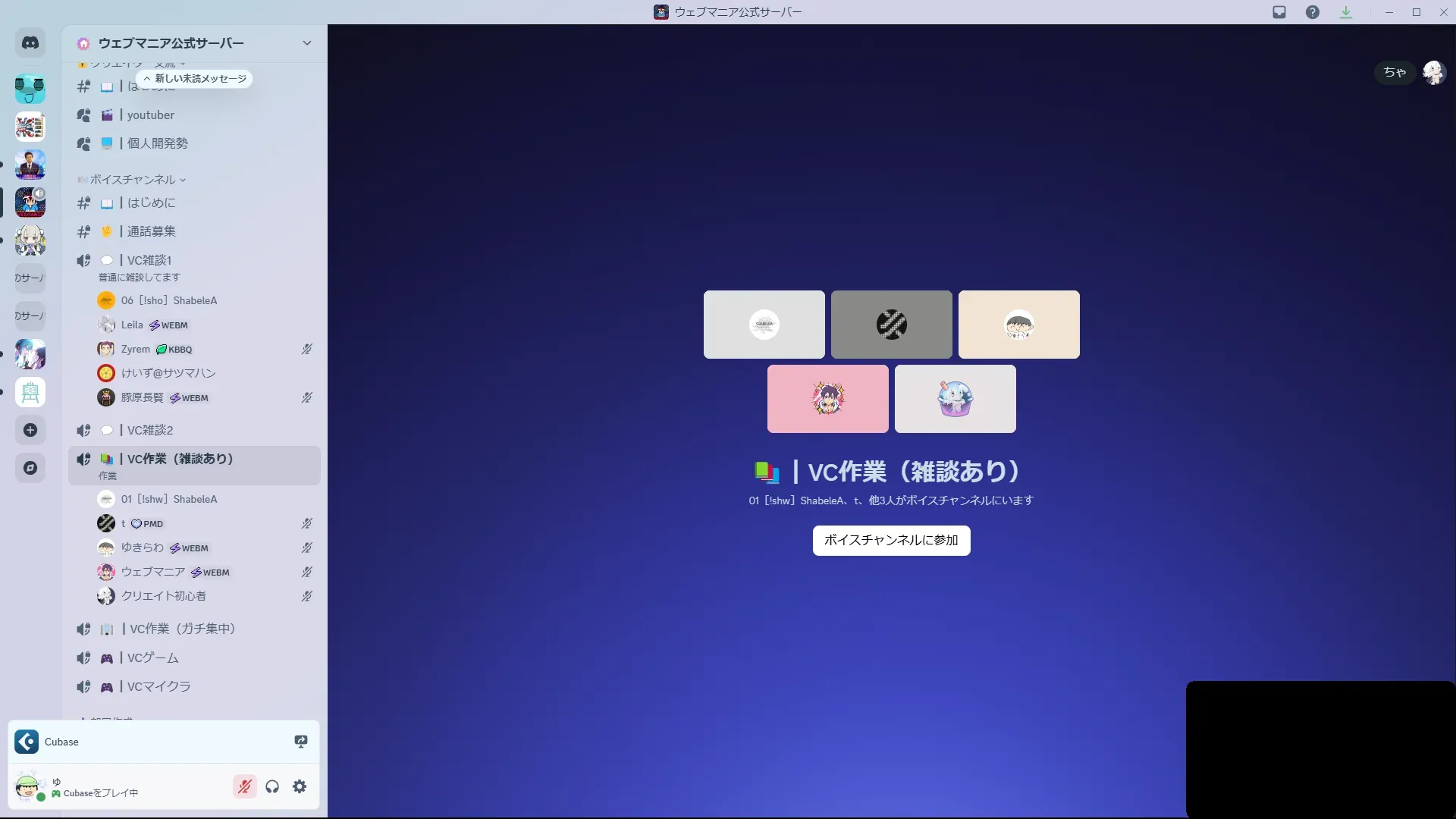
Task: Select the VCゲーム voice channel
Action: (x=152, y=657)
